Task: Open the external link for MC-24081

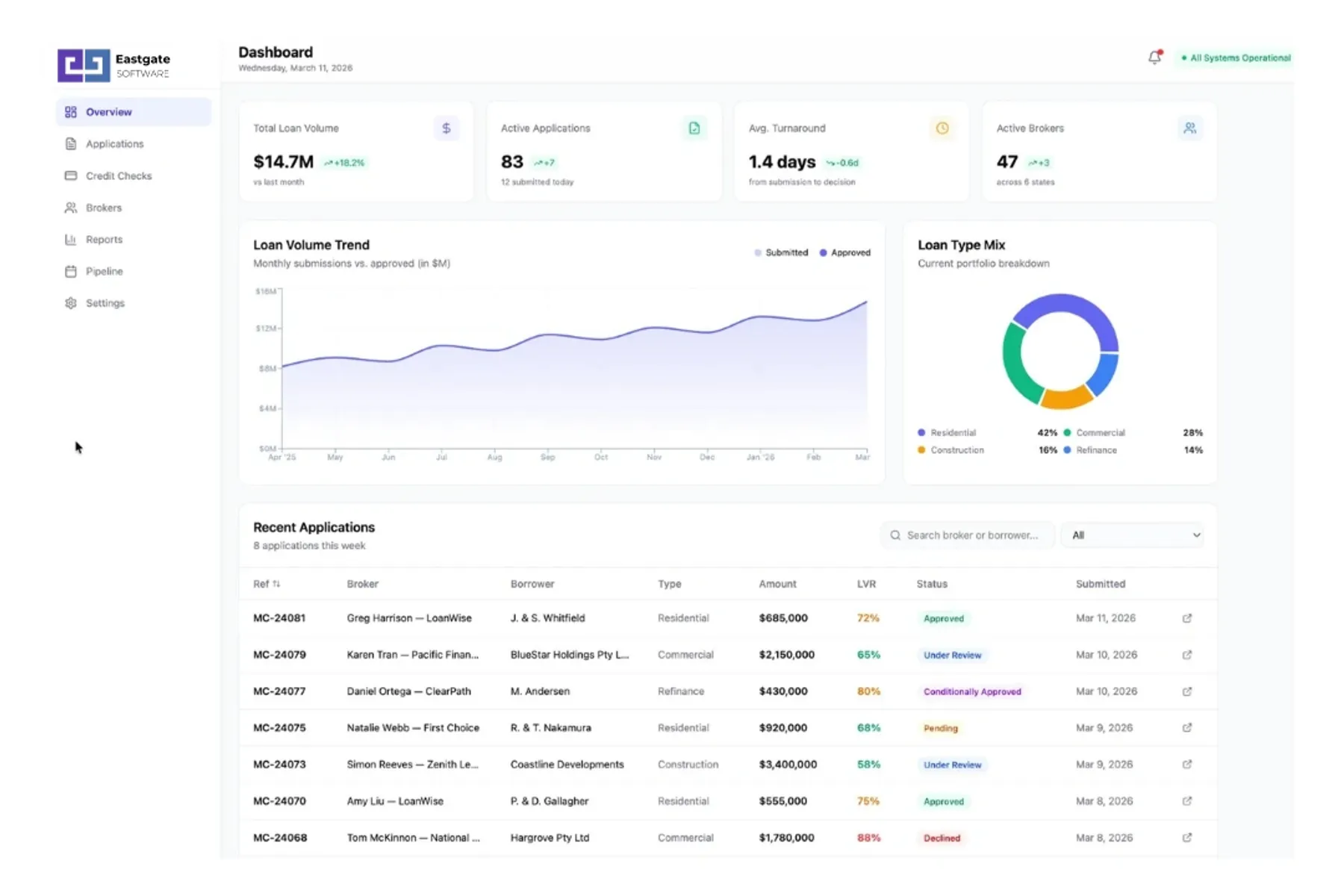Action: 1186,618
